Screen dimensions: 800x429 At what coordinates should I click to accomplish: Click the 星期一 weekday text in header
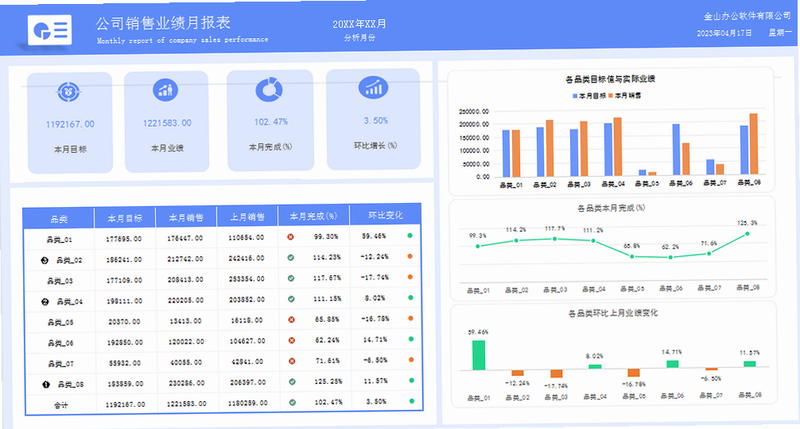780,32
